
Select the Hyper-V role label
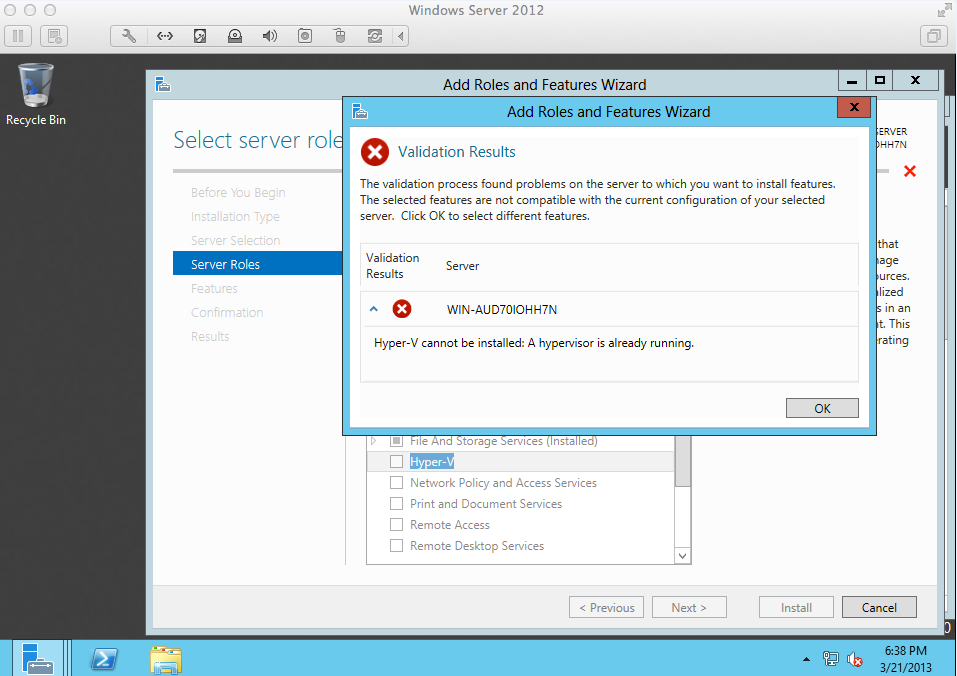pyautogui.click(x=432, y=462)
